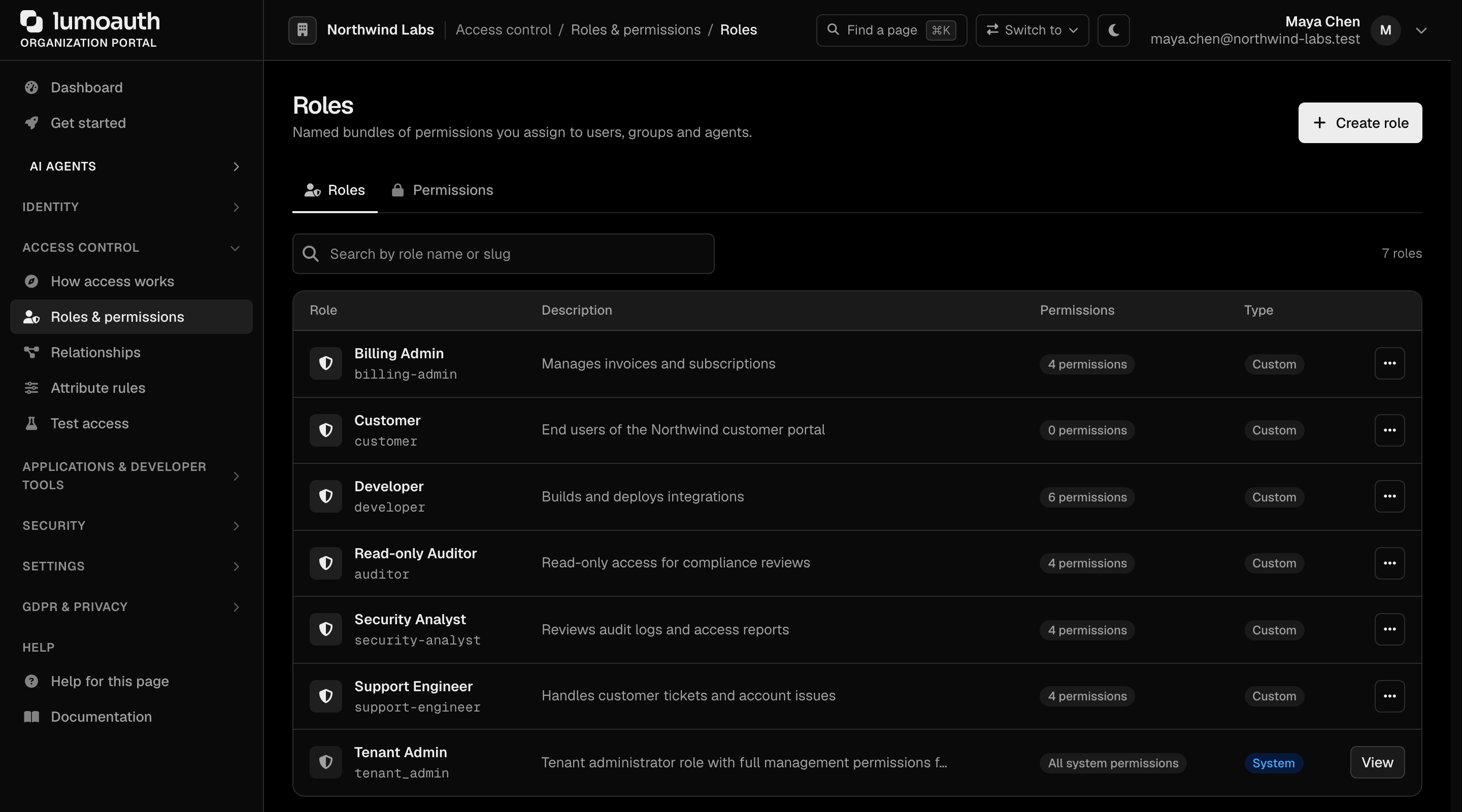This screenshot has height=812, width=1462.
Task: Expand the Security section
Action: [131, 526]
